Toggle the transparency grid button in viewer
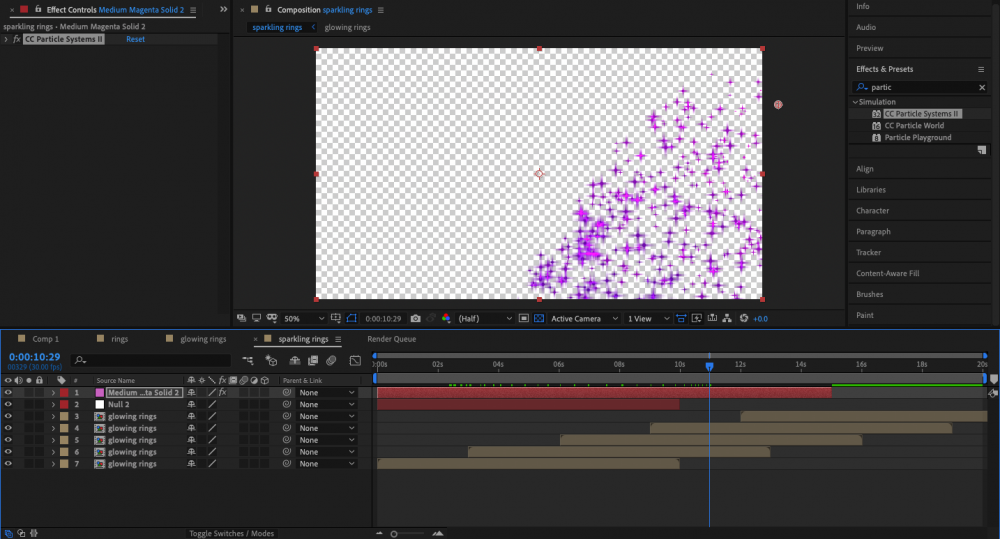 click(x=539, y=319)
